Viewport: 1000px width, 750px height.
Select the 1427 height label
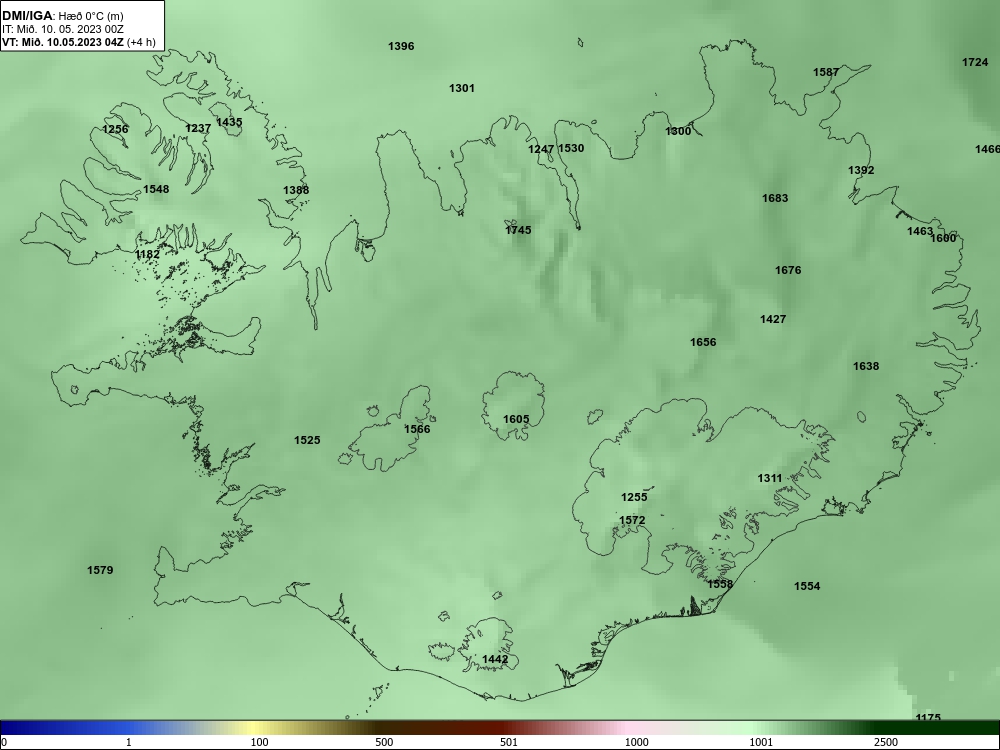pyautogui.click(x=773, y=319)
